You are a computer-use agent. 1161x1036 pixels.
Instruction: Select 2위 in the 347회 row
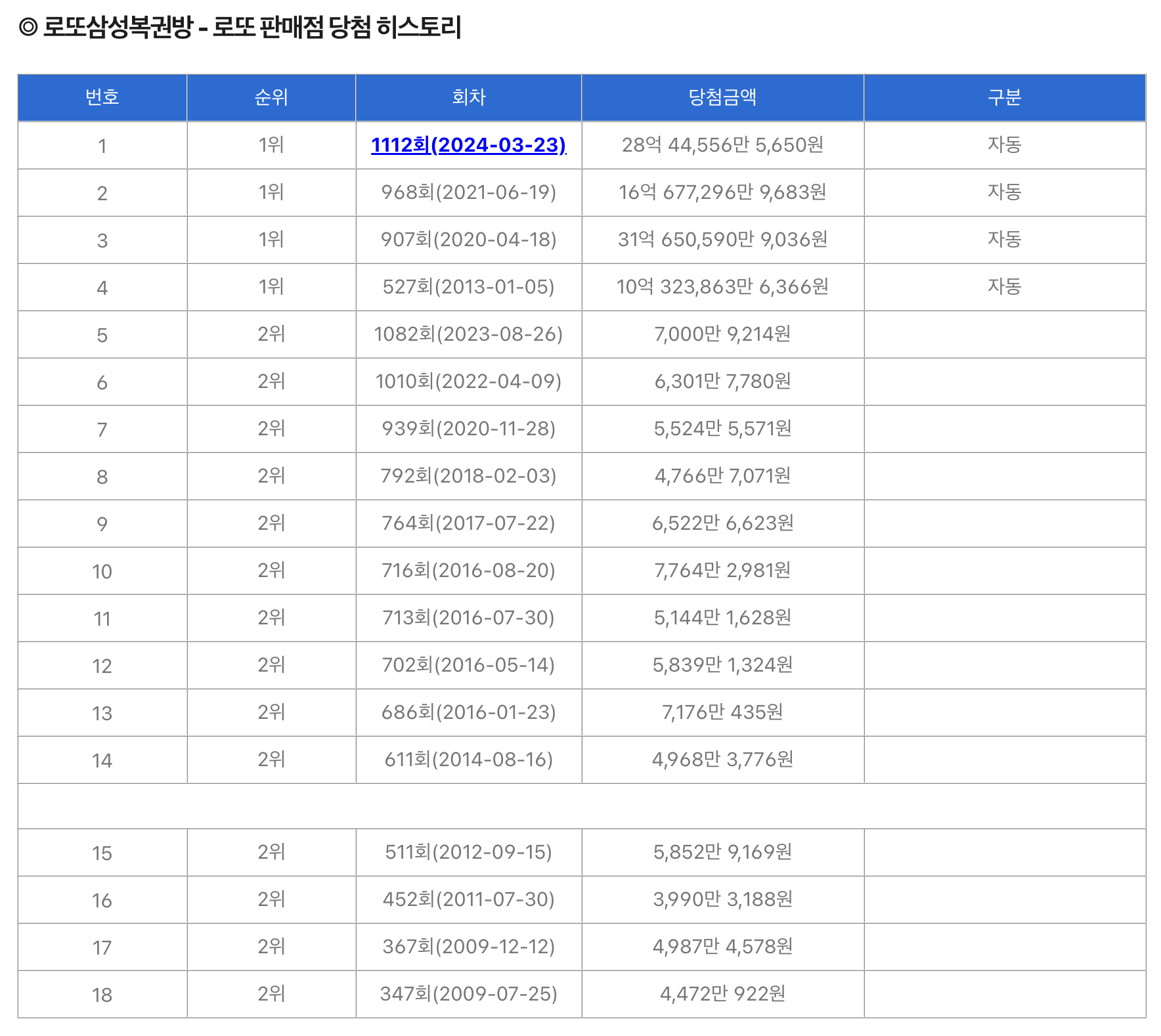click(x=271, y=993)
